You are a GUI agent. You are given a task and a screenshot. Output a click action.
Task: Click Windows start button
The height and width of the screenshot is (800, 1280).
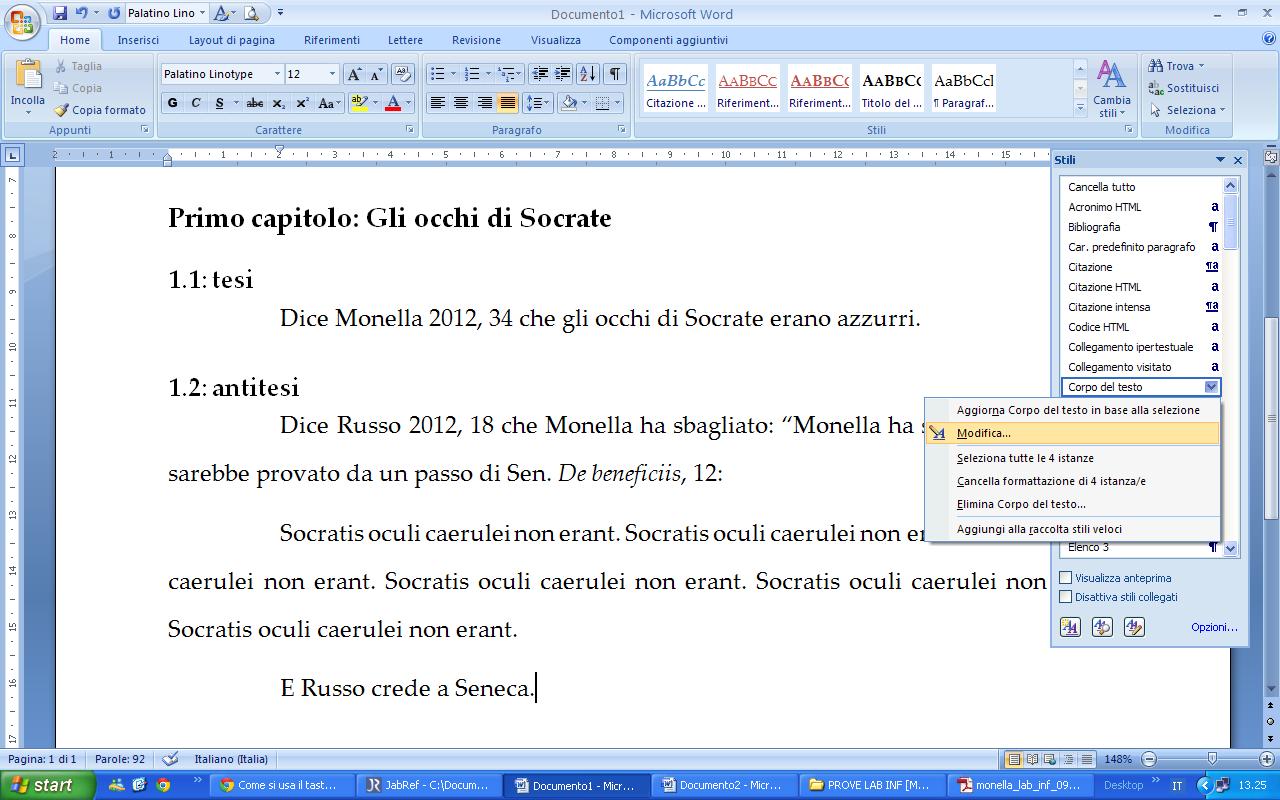tap(48, 785)
